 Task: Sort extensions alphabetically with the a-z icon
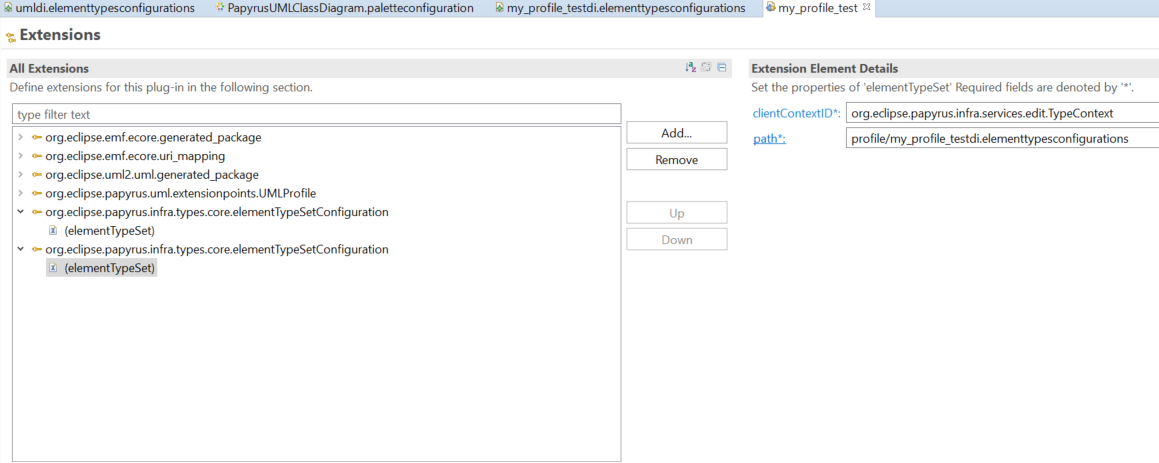point(690,67)
